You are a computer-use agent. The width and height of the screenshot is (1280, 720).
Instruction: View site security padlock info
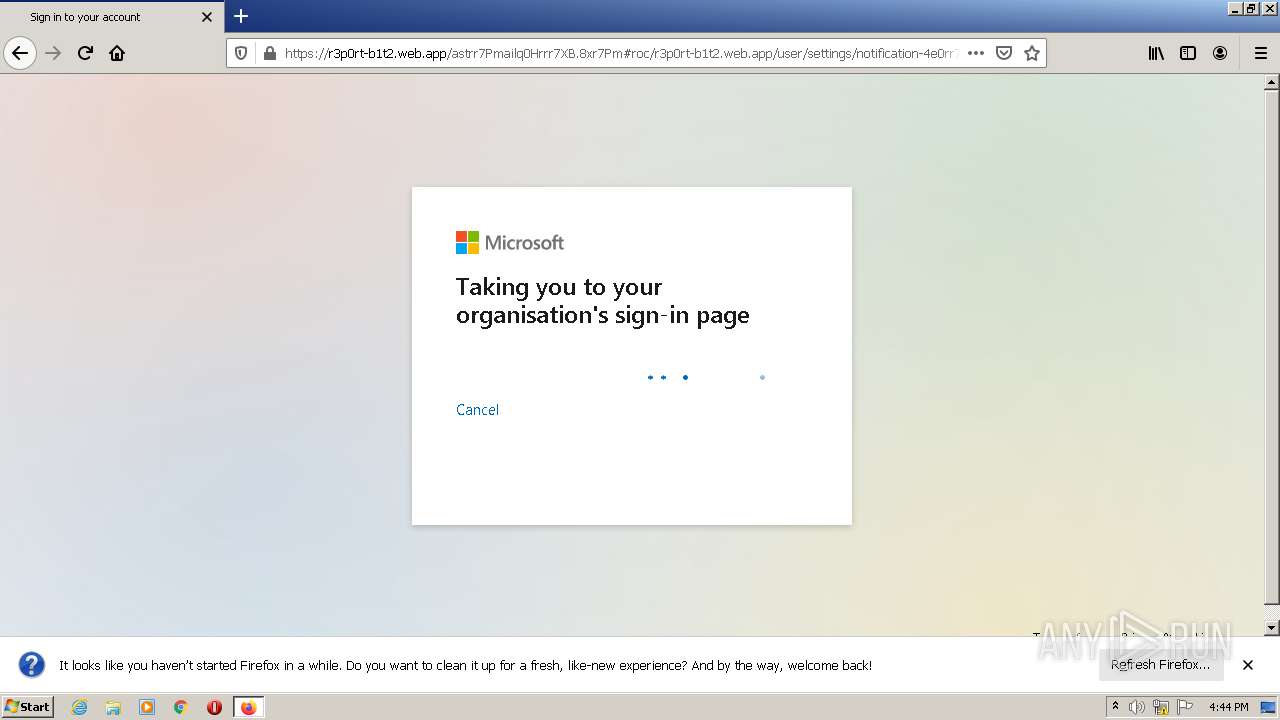pyautogui.click(x=269, y=53)
